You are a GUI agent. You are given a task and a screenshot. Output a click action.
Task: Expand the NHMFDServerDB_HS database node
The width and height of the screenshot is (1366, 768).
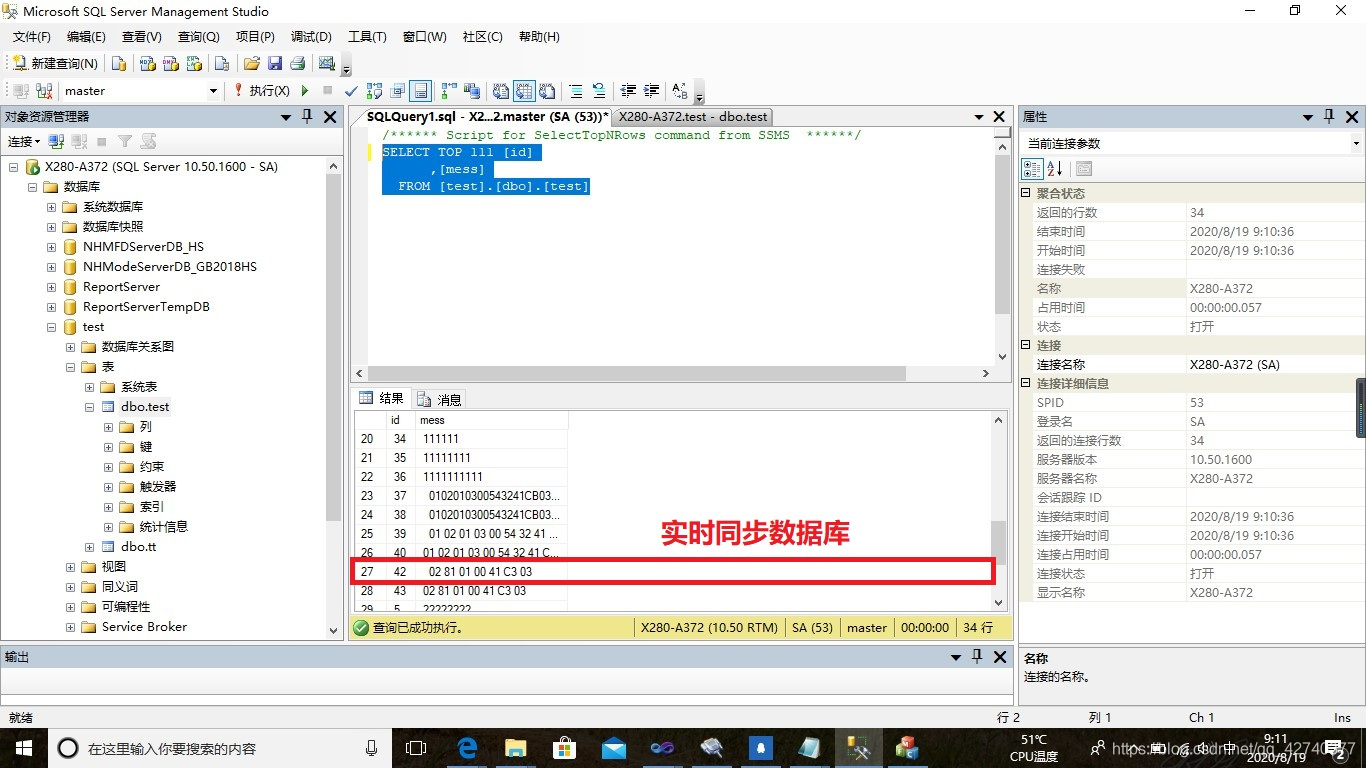[51, 247]
